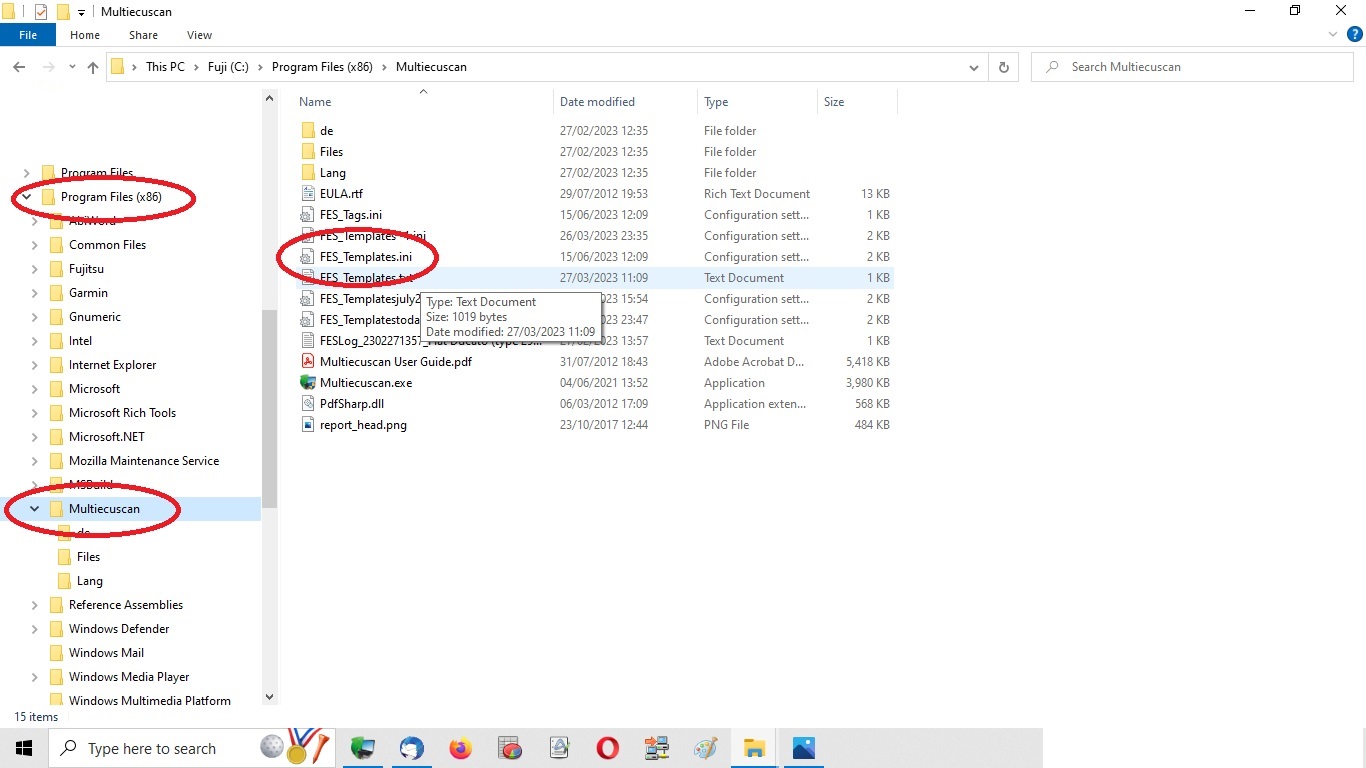Select the Gnumeric folder in tree

[95, 317]
